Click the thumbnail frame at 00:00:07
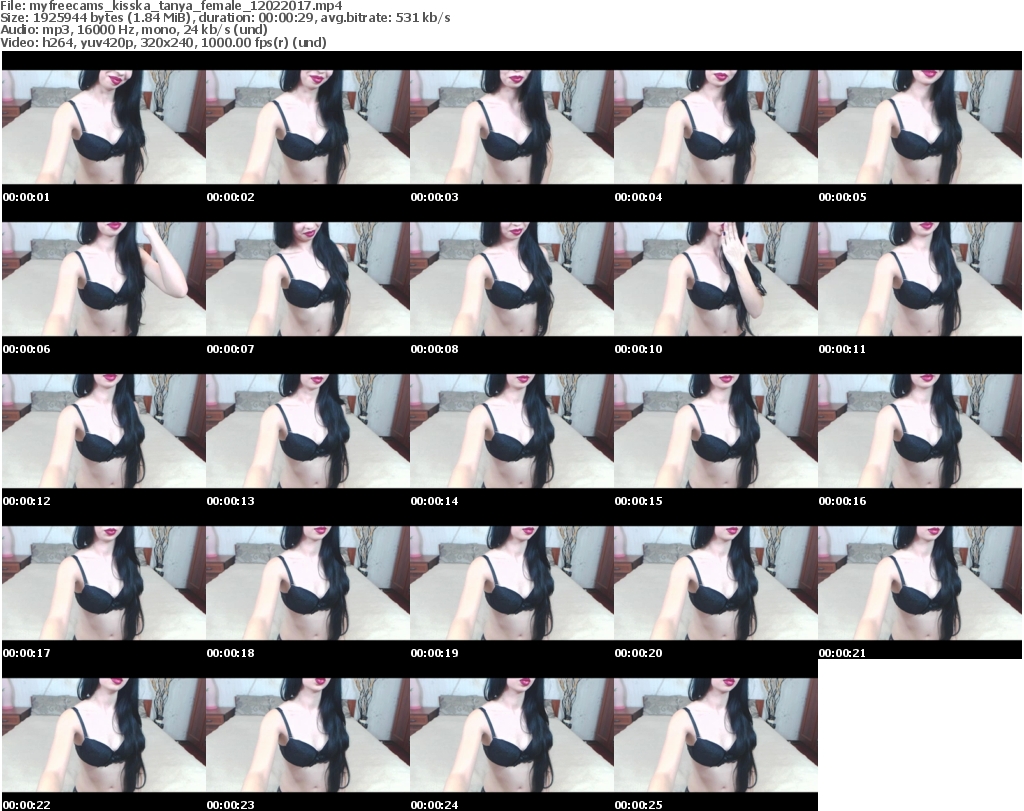Viewport: 1024px width, 811px height. [308, 279]
